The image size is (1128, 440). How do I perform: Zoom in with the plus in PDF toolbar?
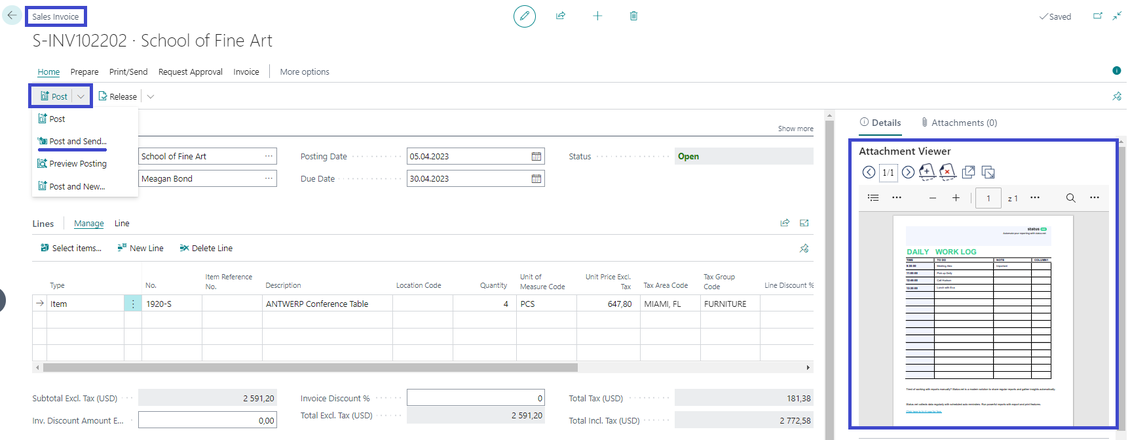(956, 198)
